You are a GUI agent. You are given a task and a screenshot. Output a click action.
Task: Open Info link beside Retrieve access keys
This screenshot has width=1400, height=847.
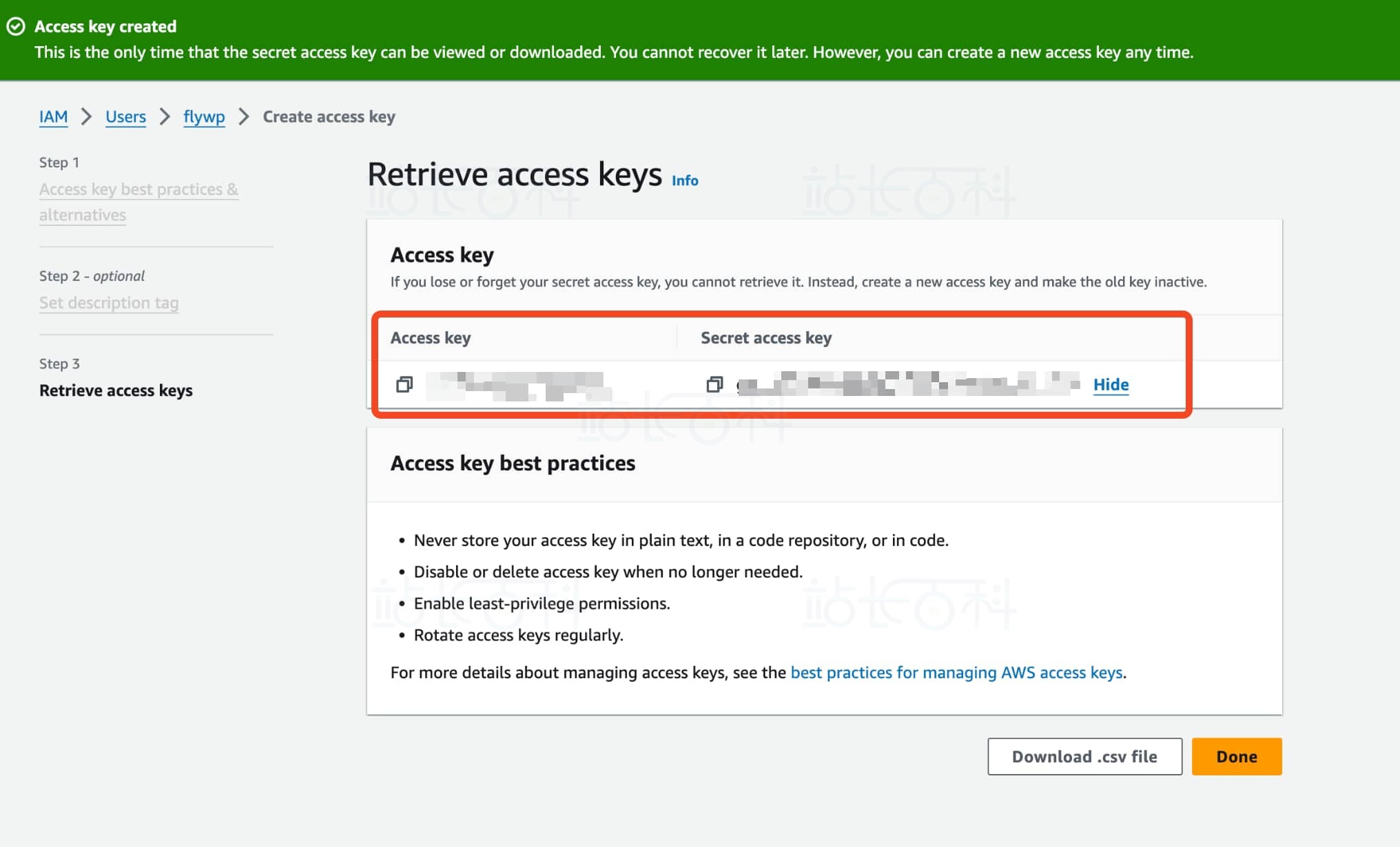pos(685,180)
